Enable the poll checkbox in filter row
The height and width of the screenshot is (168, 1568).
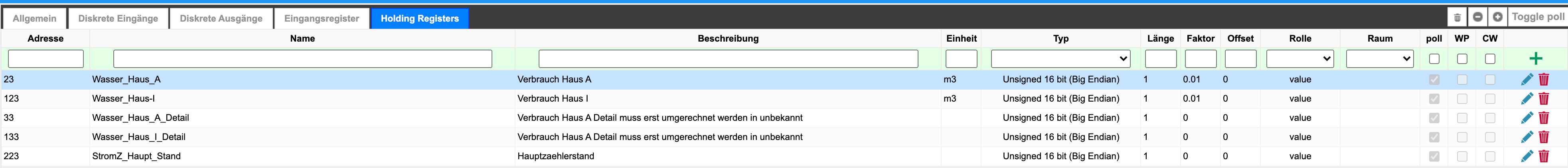coord(1434,59)
